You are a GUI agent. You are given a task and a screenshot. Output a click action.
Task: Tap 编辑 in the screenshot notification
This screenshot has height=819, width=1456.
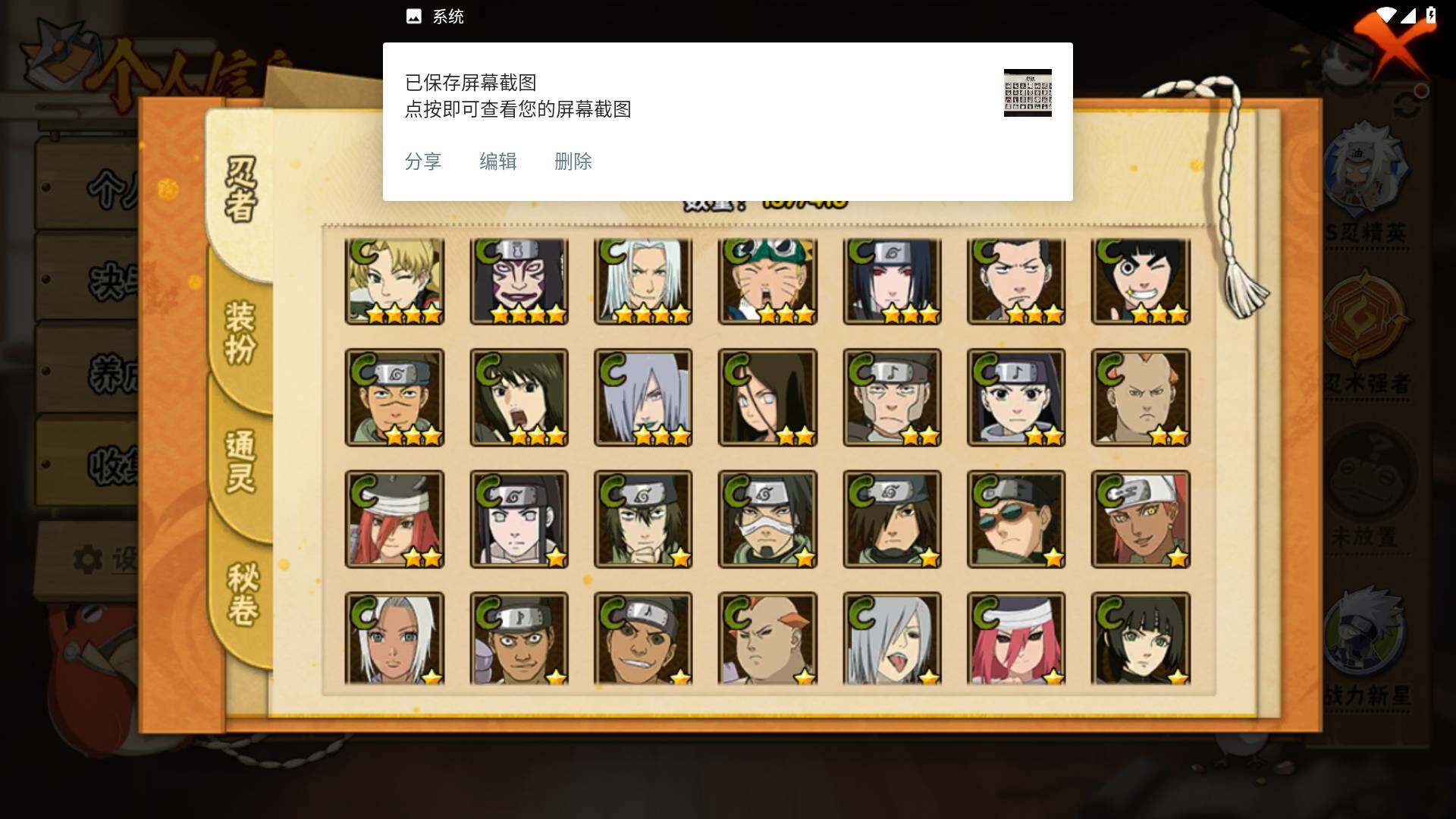click(x=498, y=162)
